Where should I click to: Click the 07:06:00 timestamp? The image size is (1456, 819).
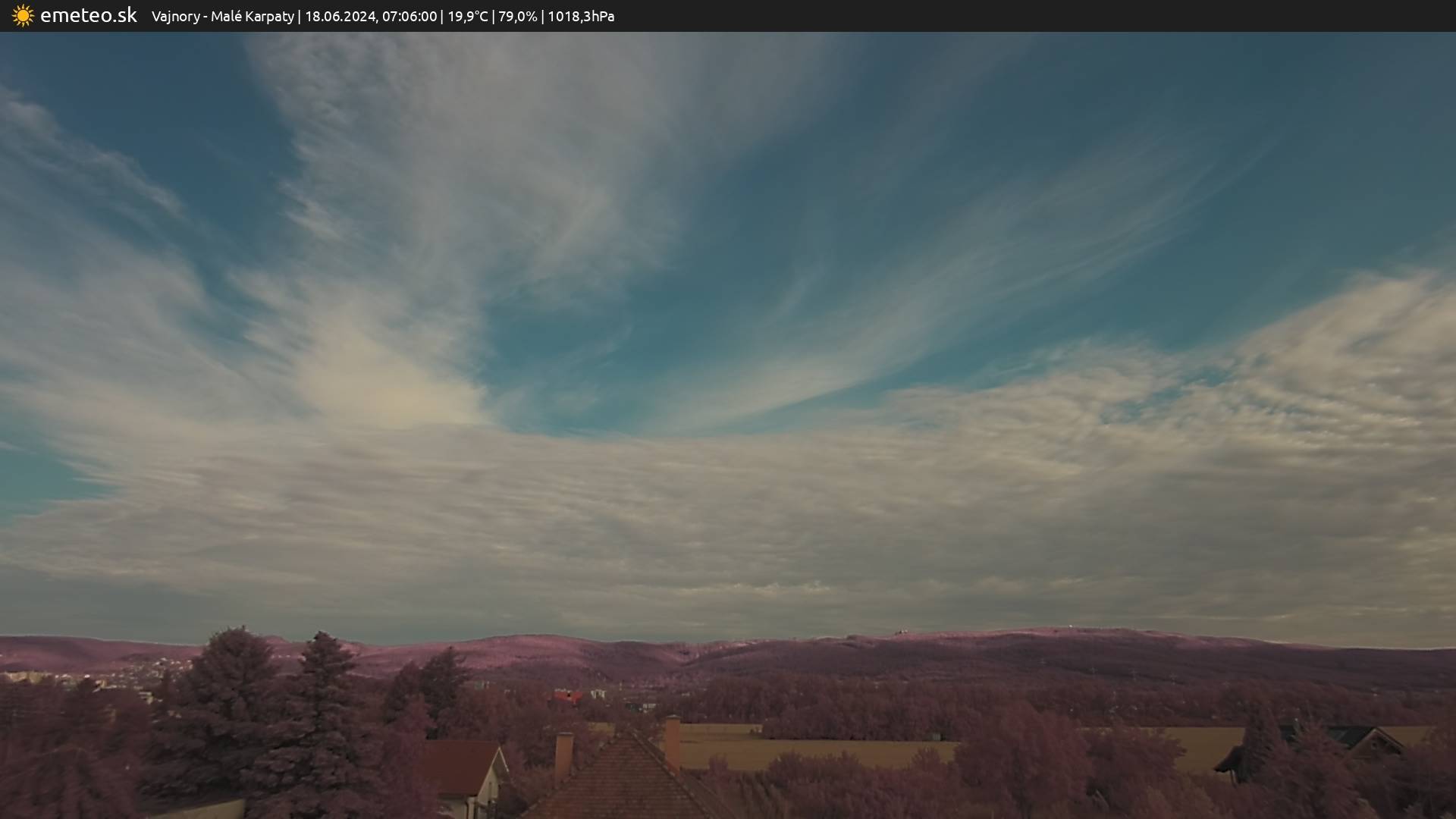click(409, 16)
